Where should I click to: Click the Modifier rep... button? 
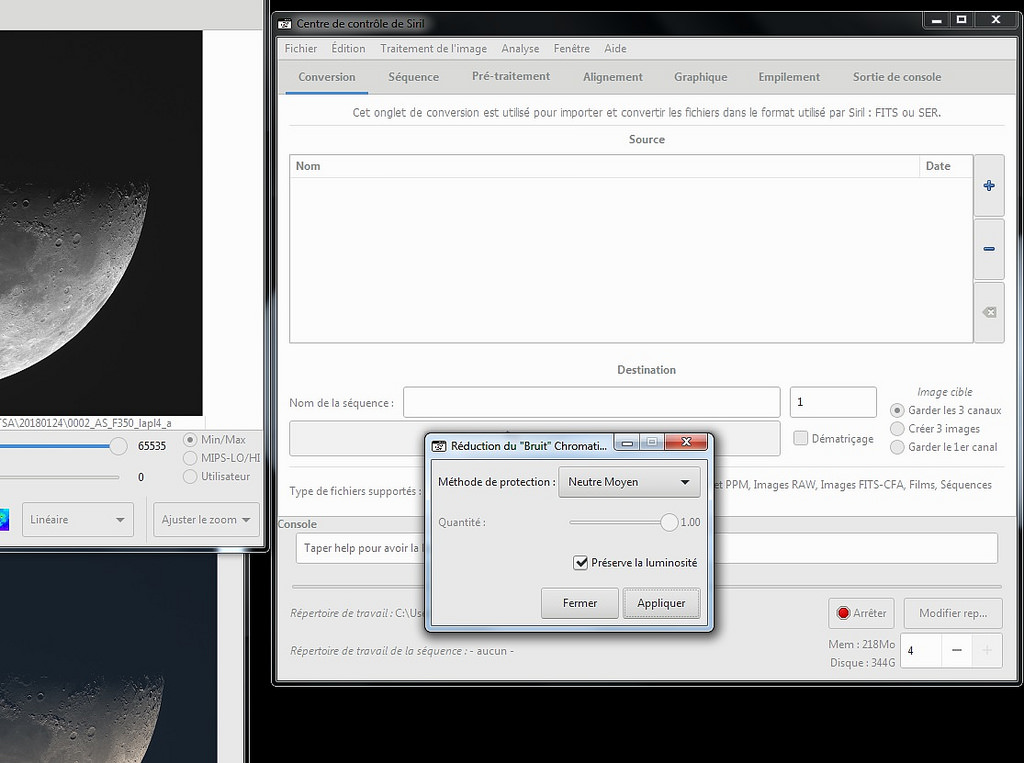pos(953,613)
